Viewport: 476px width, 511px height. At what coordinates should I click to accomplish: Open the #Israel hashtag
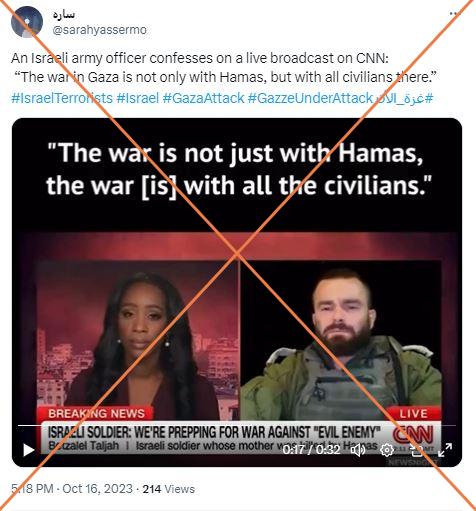(138, 98)
